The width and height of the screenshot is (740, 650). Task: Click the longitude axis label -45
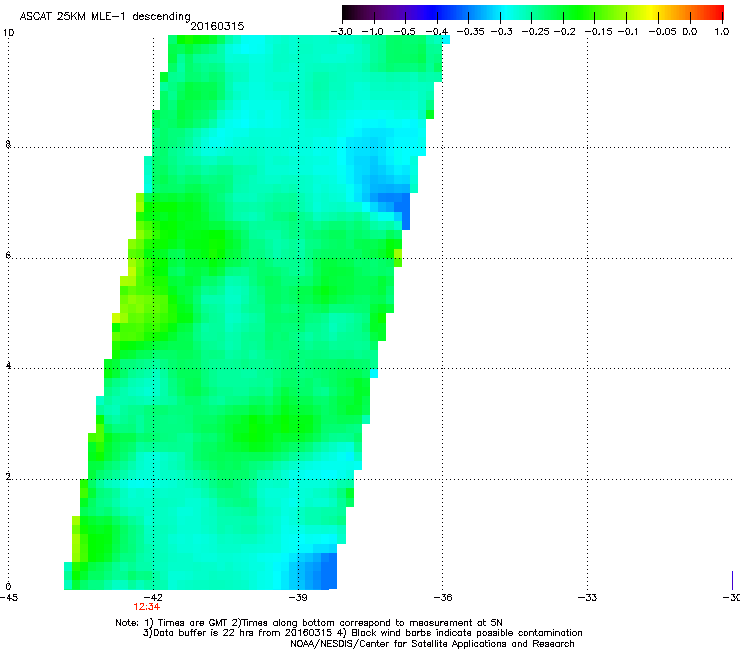click(9, 598)
